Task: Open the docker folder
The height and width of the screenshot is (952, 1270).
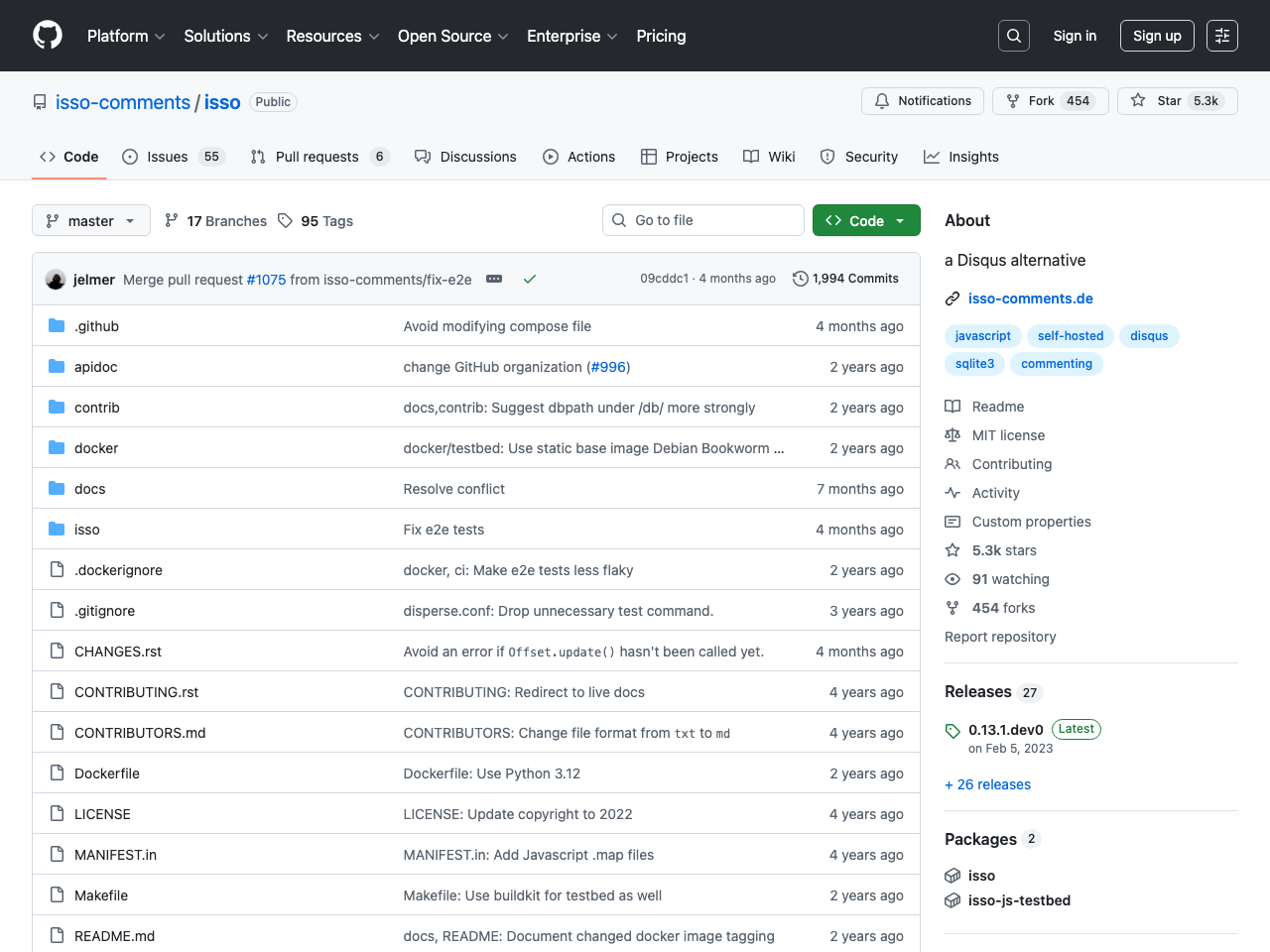Action: pyautogui.click(x=96, y=448)
